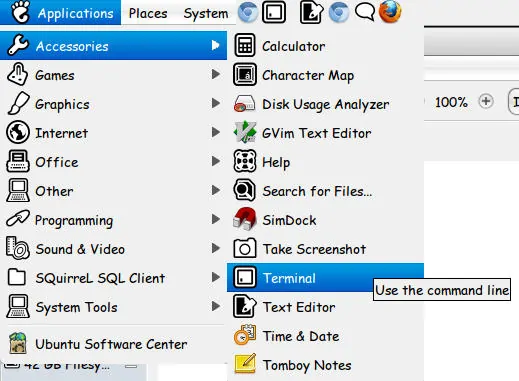Click the SimDock magnet icon
Viewport: 519px width, 381px height.
tap(245, 219)
